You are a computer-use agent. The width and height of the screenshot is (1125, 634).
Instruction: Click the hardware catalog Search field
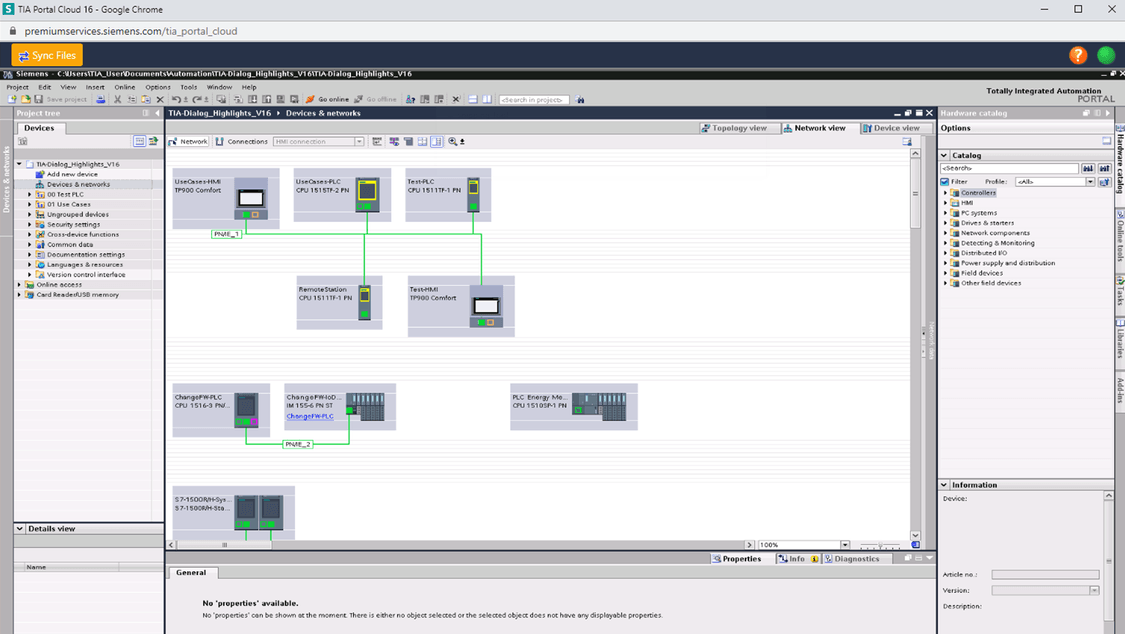pos(1009,169)
